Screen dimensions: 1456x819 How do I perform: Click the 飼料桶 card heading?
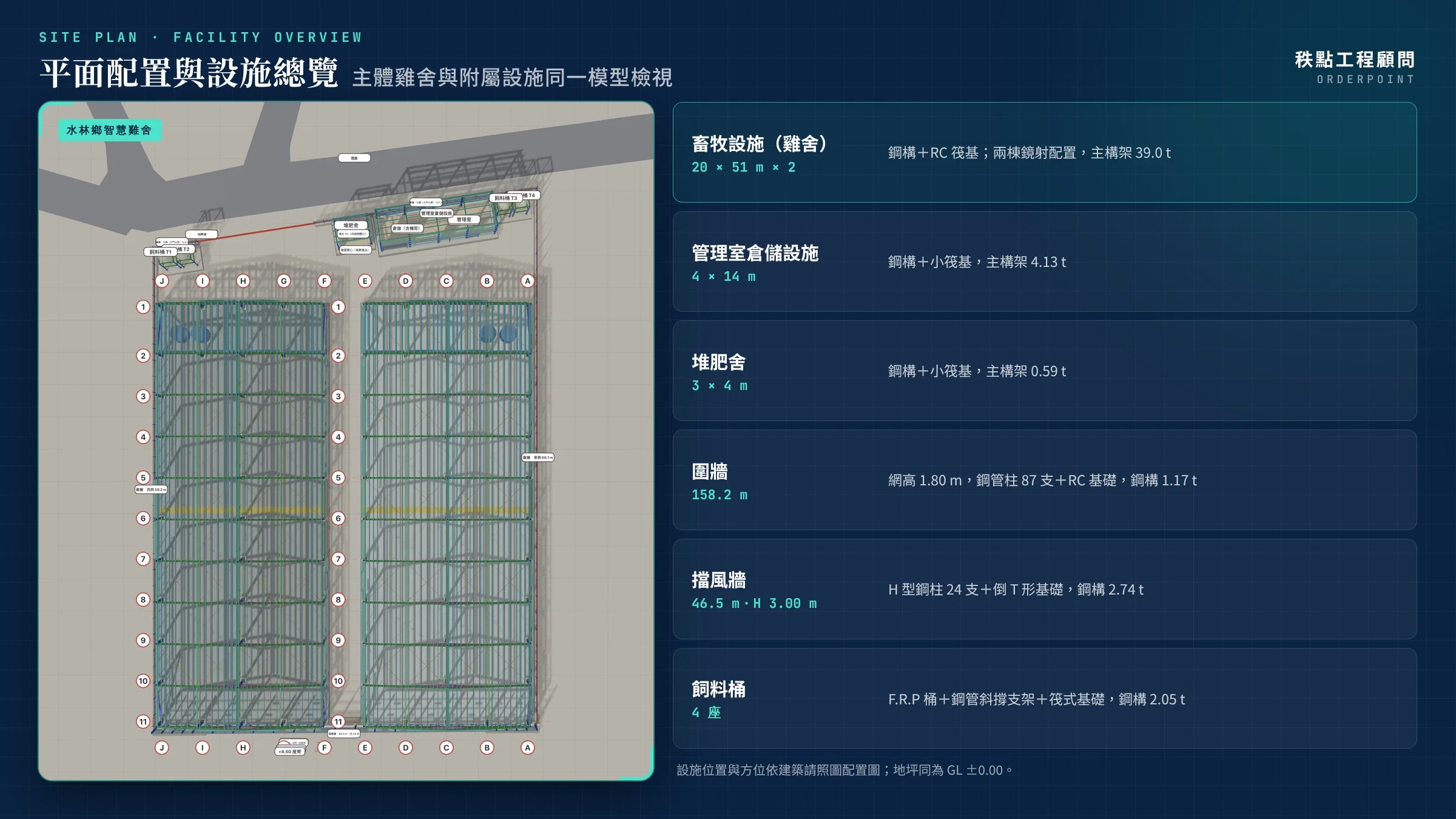[719, 689]
